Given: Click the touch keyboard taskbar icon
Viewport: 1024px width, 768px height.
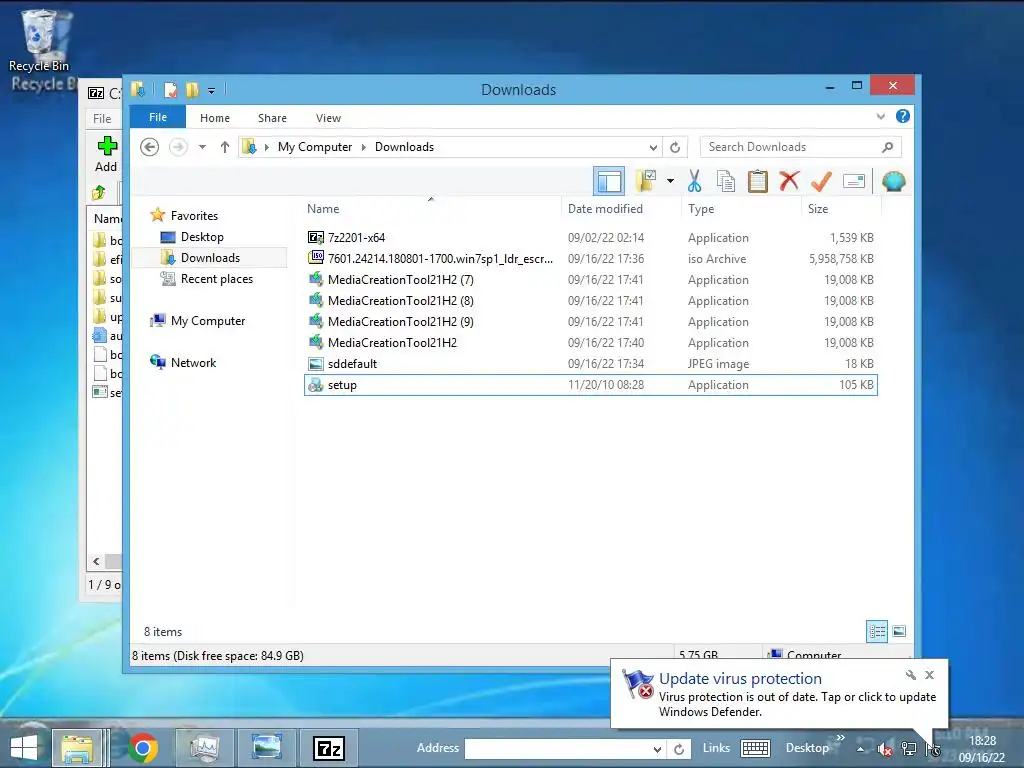Looking at the screenshot, I should click(x=756, y=748).
